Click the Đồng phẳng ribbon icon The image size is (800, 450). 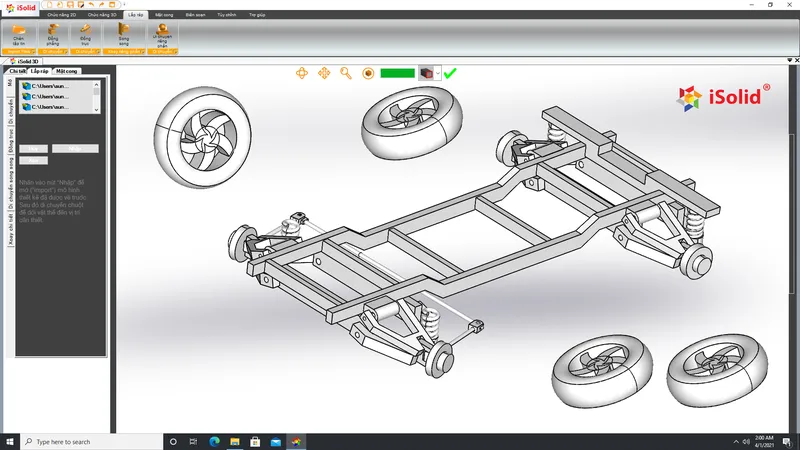pos(53,35)
